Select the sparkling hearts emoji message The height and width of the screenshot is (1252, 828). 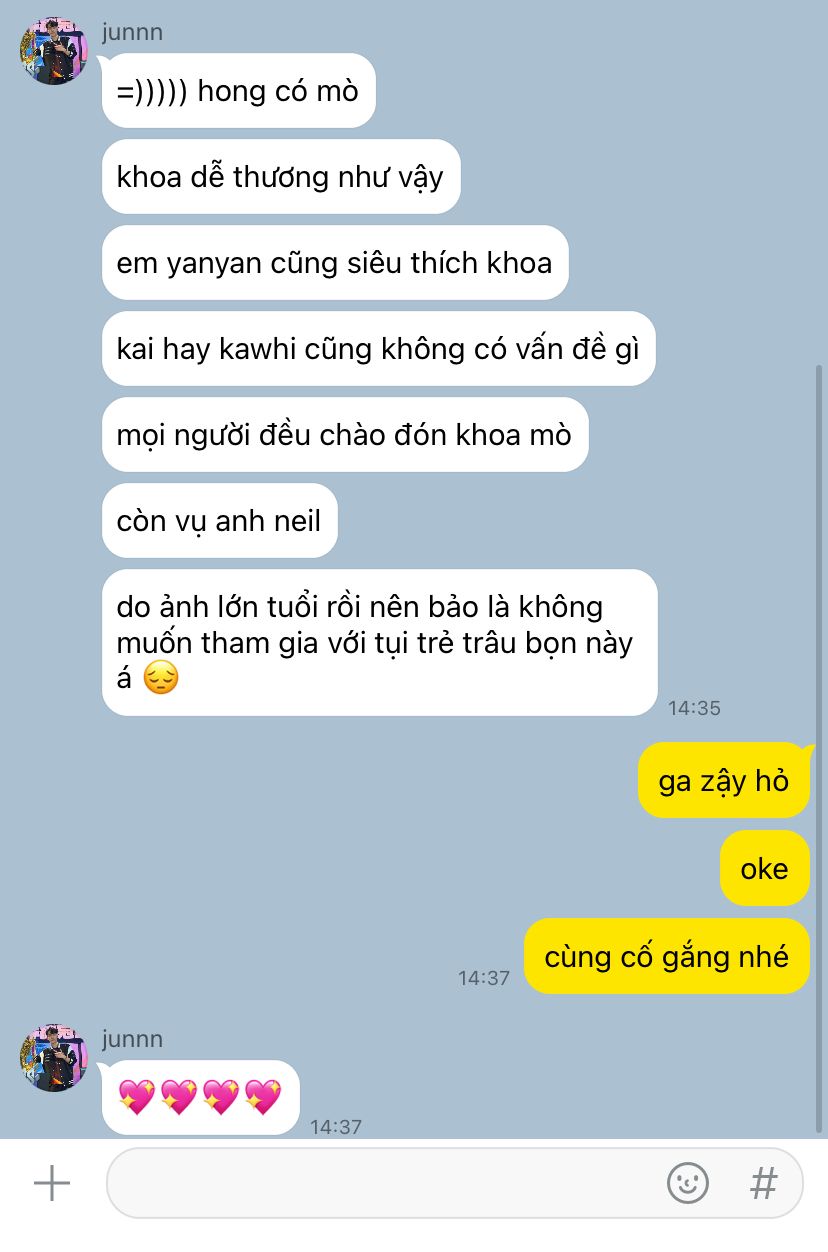tap(200, 1097)
